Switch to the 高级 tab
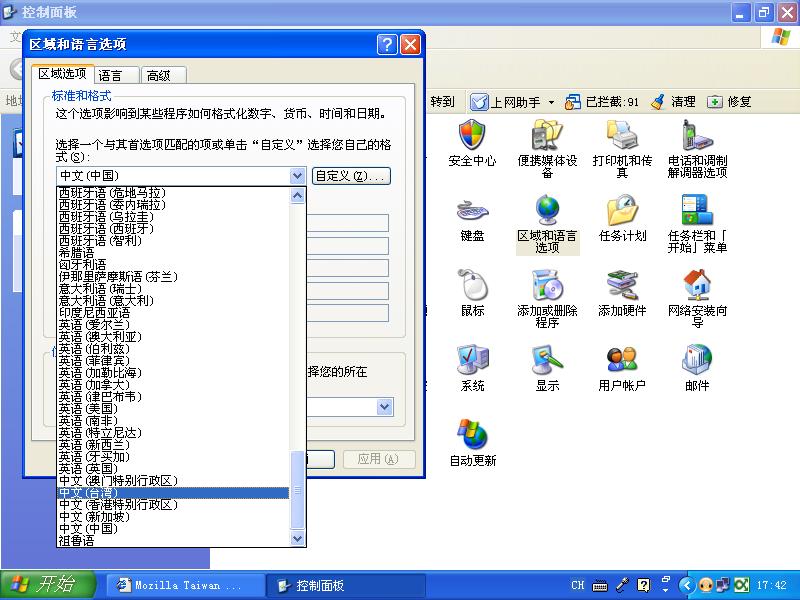The height and width of the screenshot is (600, 800). tap(158, 75)
